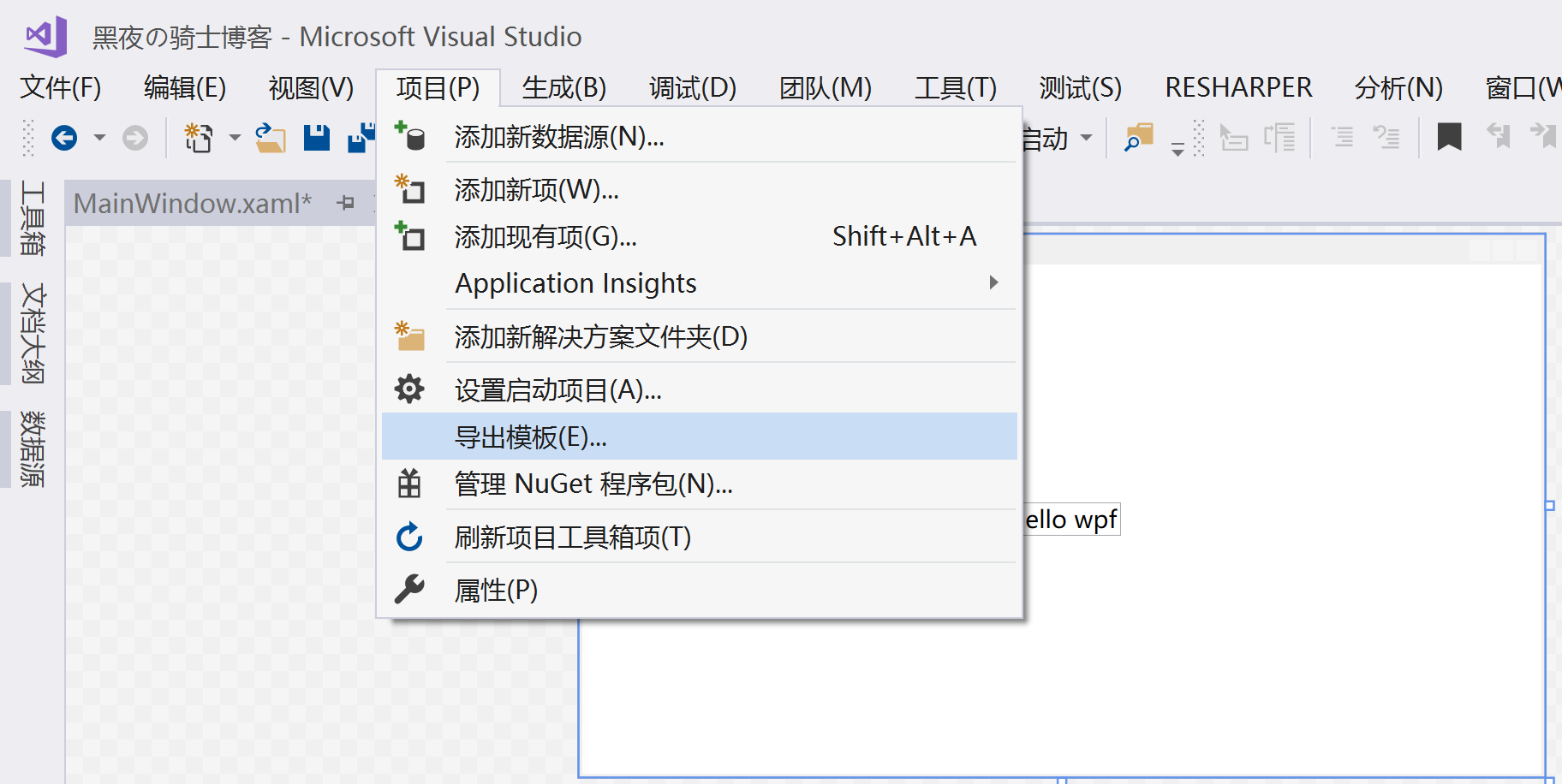1562x784 pixels.
Task: Open the 分析(N) menu
Action: 1398,87
